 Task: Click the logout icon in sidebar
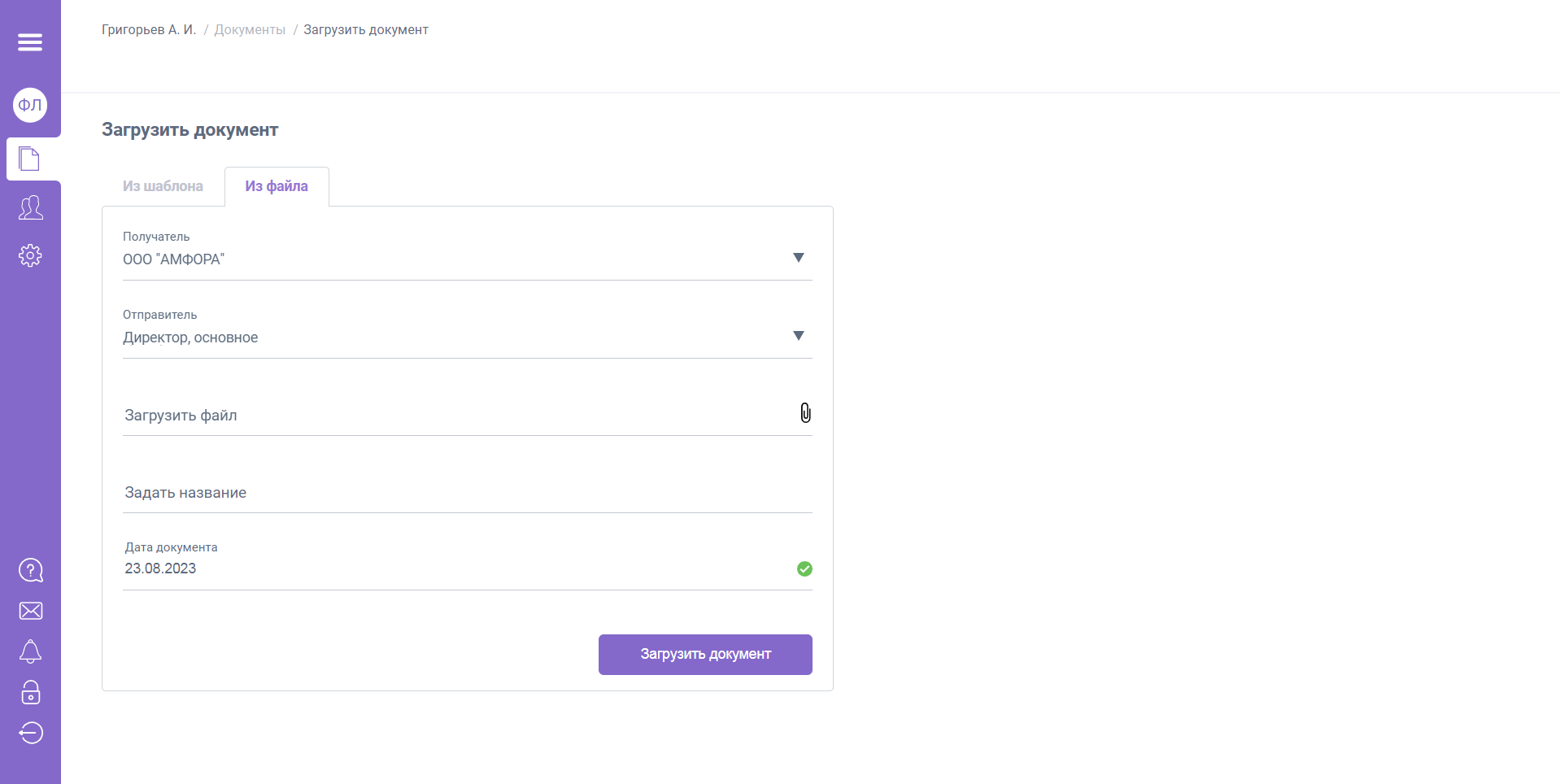pos(30,733)
